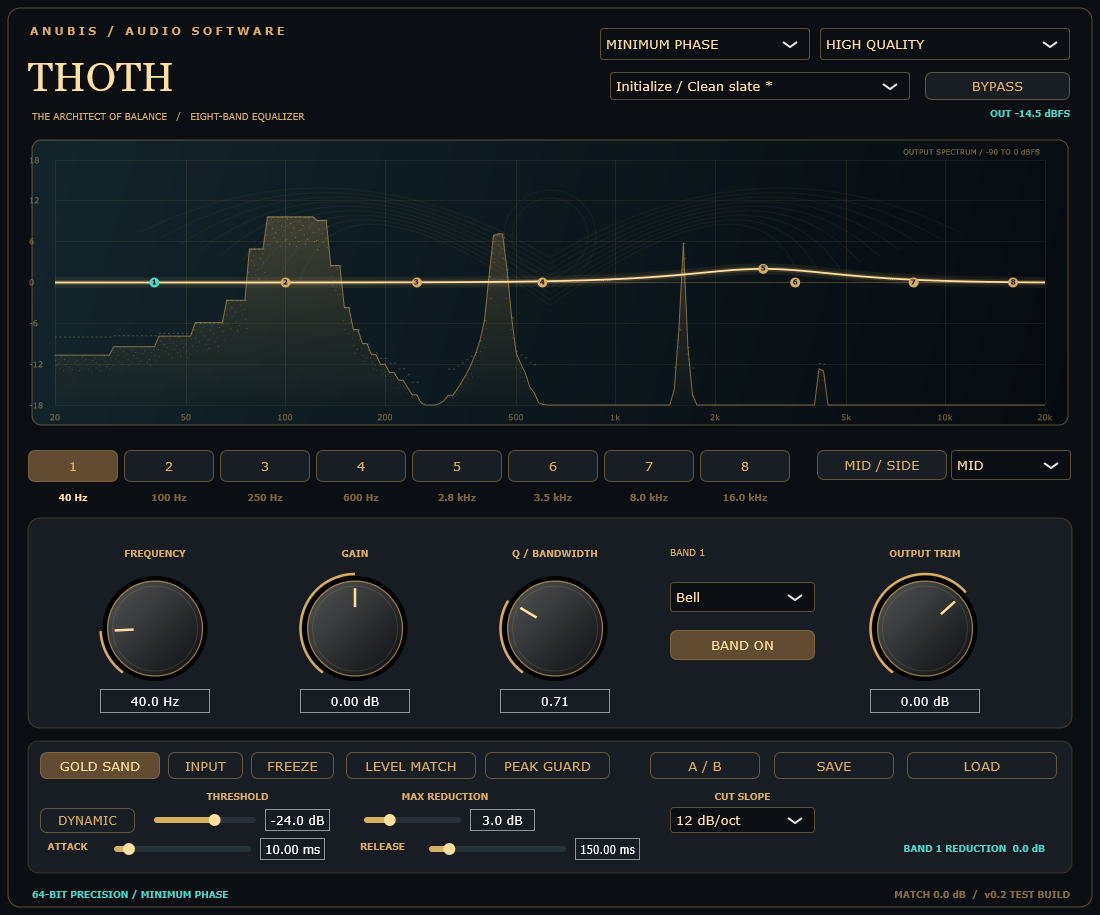Click the THOTH title logo
This screenshot has width=1100, height=915.
point(100,76)
